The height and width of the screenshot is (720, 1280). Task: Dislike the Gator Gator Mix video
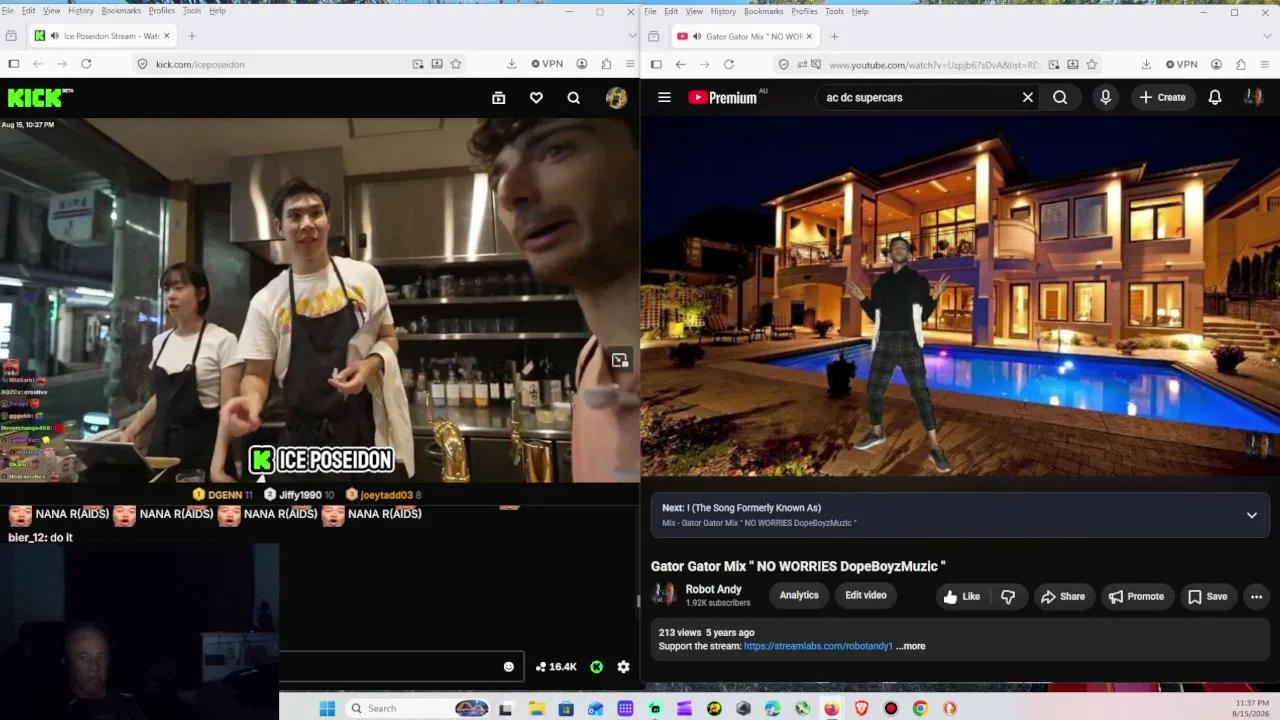pos(1008,597)
